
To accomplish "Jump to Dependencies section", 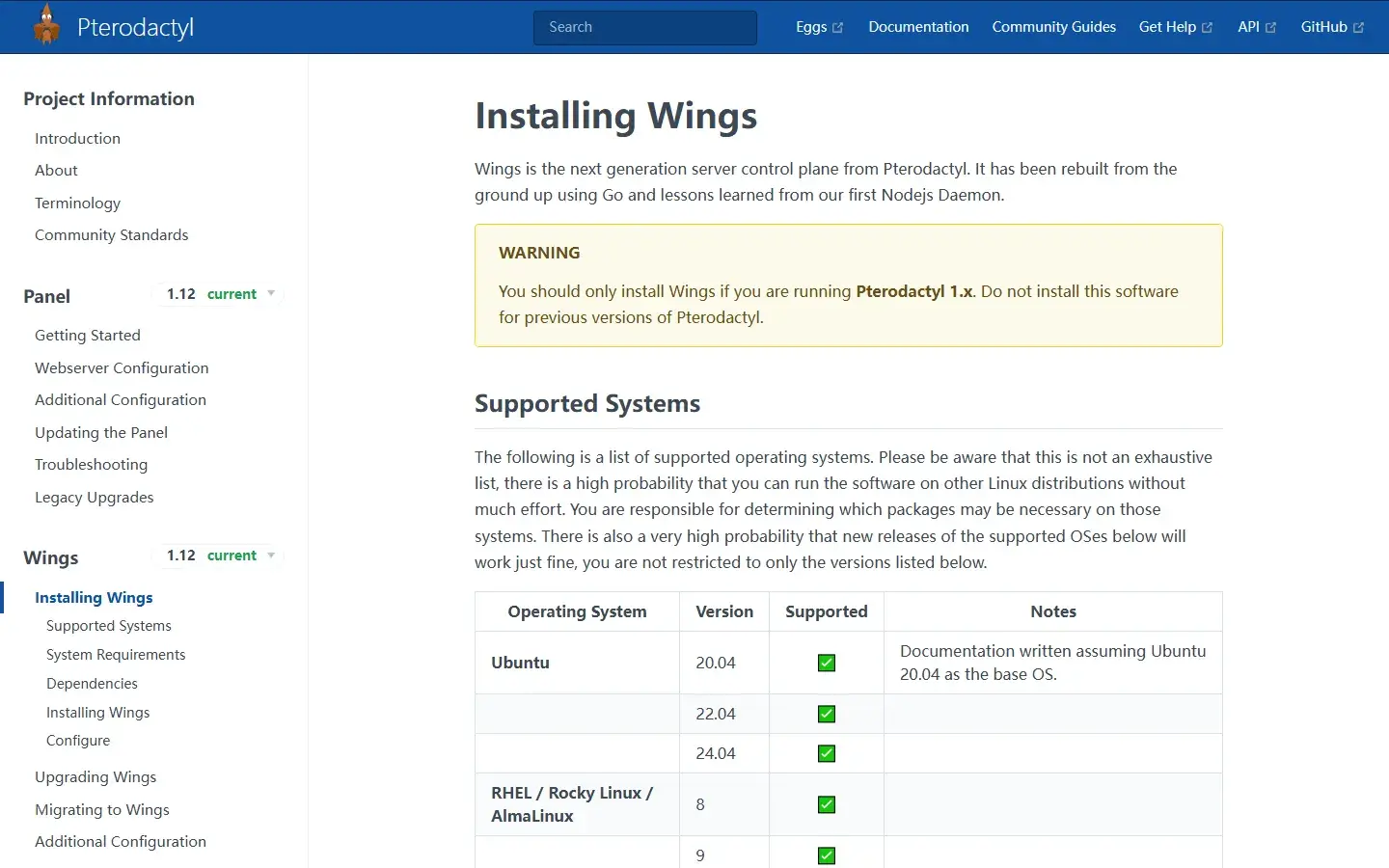I will (x=92, y=683).
